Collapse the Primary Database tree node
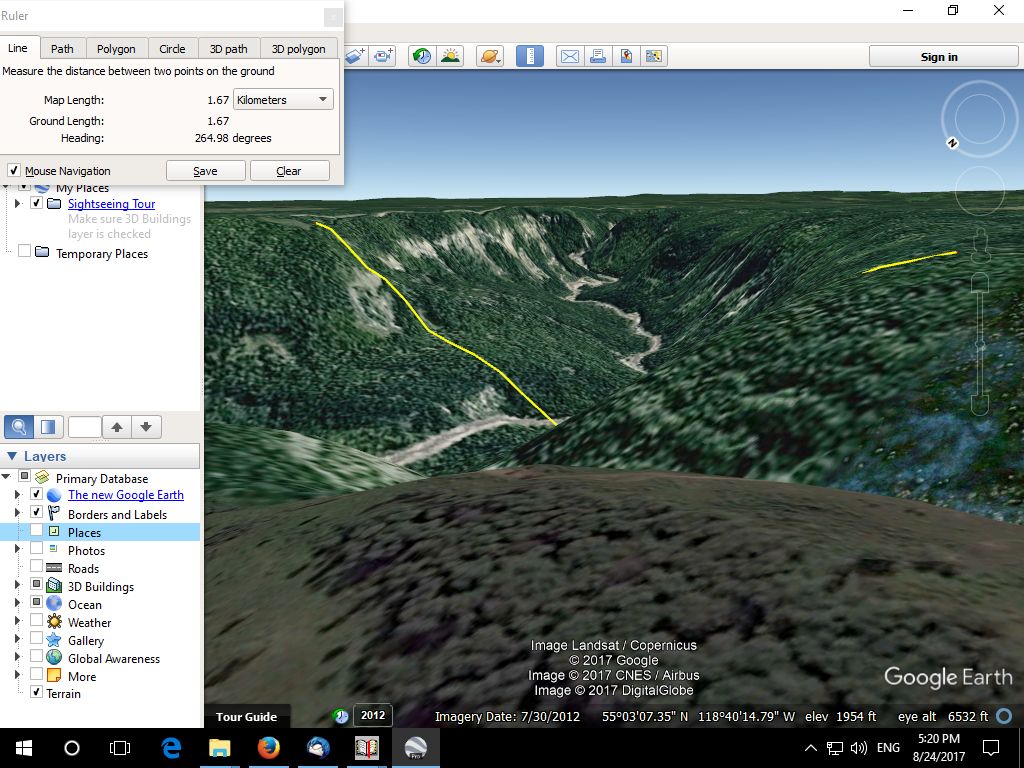This screenshot has height=768, width=1024. coord(7,477)
